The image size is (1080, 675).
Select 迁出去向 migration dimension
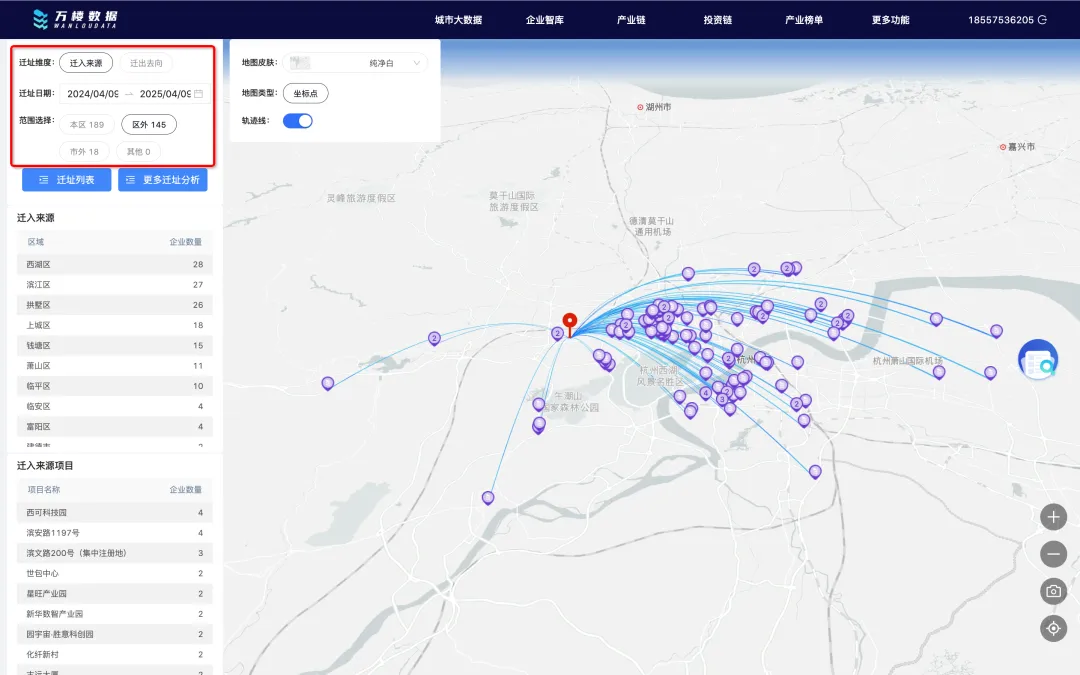[147, 63]
